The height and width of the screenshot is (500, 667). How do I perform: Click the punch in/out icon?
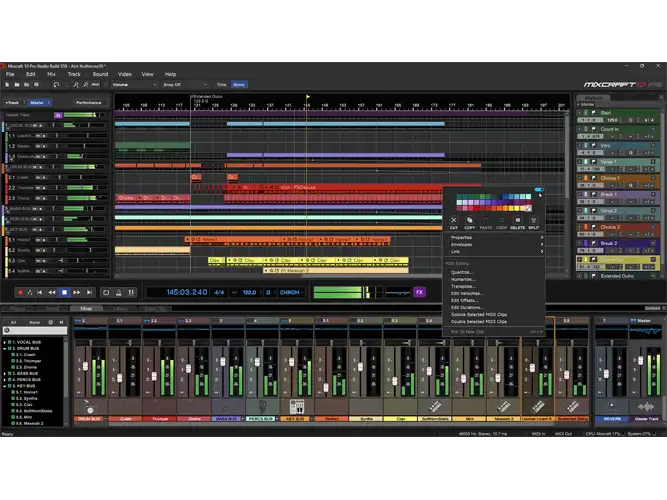coord(131,292)
